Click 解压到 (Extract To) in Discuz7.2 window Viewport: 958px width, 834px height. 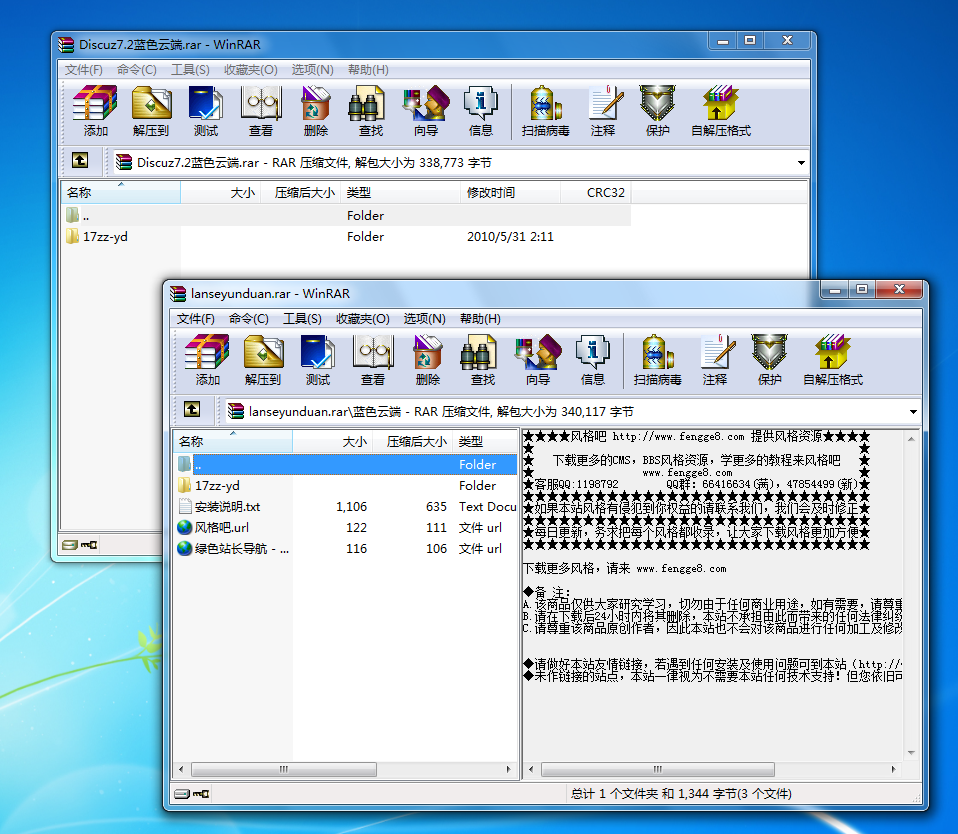(151, 111)
